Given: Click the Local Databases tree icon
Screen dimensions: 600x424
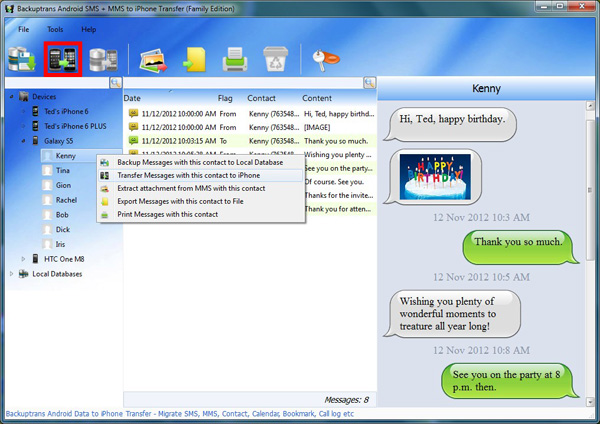Looking at the screenshot, I should tap(24, 274).
